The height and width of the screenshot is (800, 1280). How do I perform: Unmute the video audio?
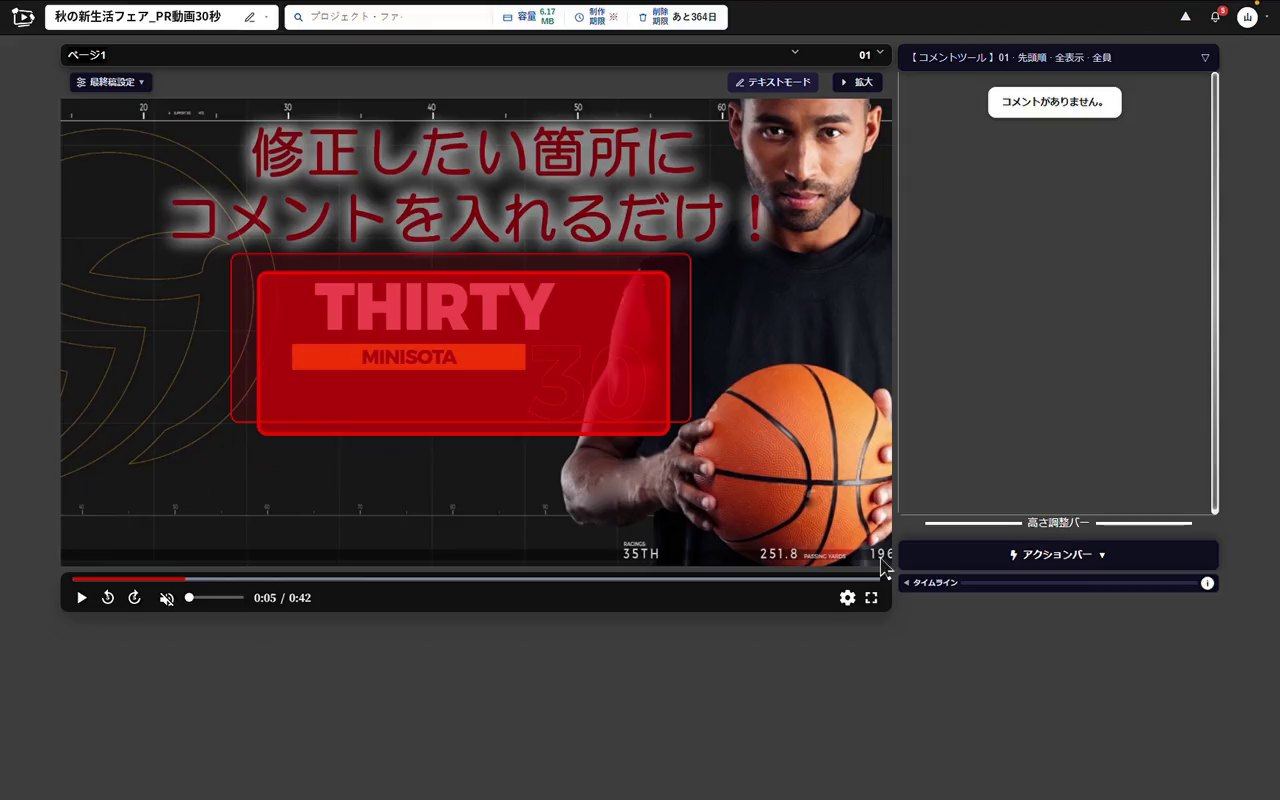click(x=167, y=598)
